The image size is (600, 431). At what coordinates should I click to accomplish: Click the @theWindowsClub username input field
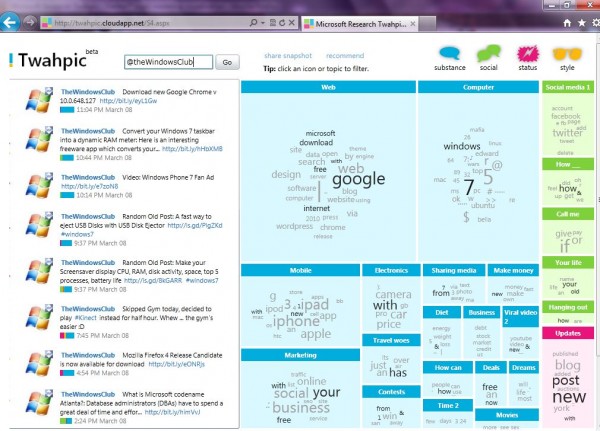(x=168, y=62)
